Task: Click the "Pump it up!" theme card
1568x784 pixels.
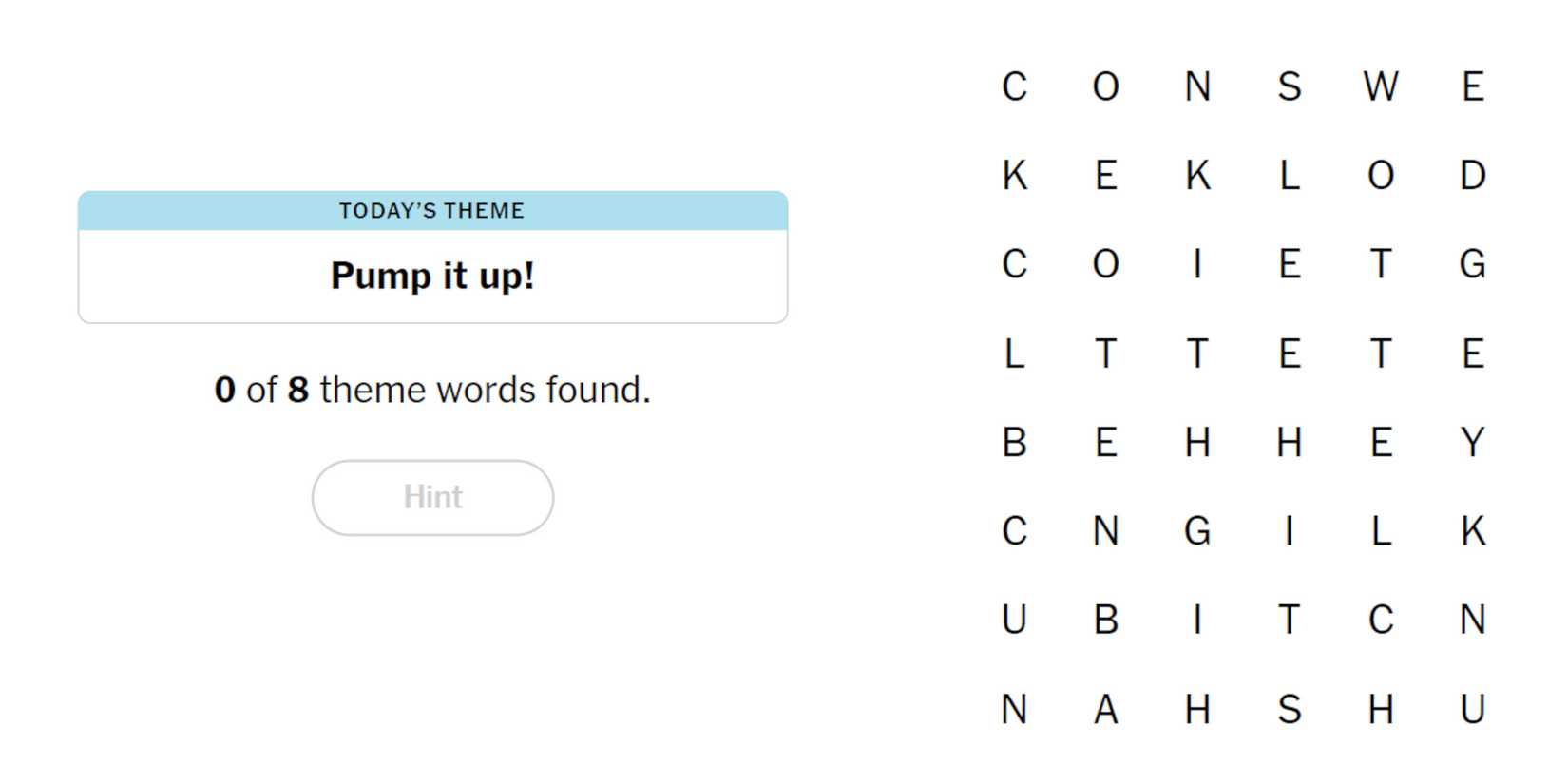Action: coord(432,276)
